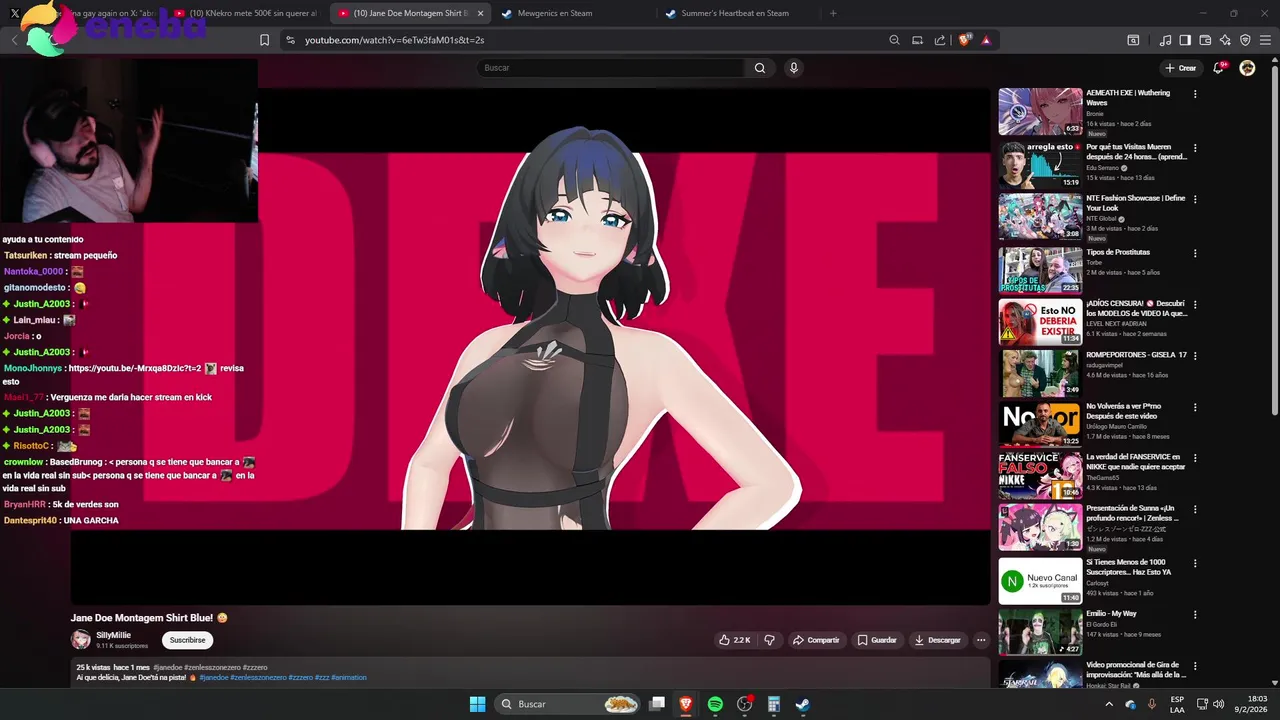Open the browser hamburger menu

(1265, 40)
